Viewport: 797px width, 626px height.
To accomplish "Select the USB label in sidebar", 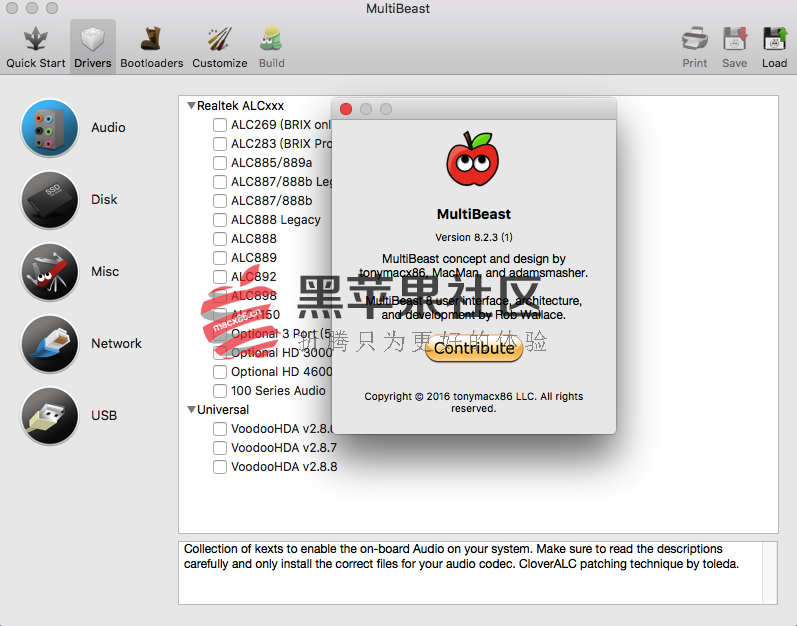I will click(104, 416).
